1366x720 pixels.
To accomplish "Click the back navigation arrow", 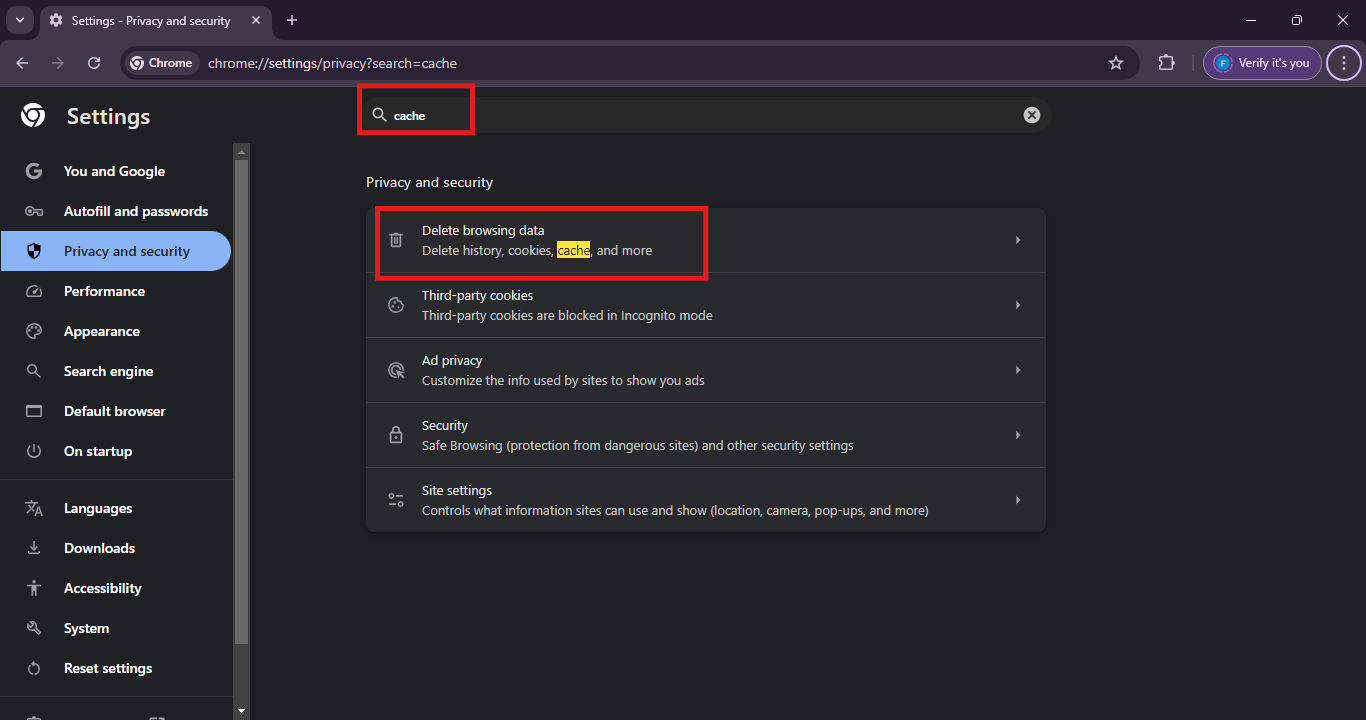I will tap(22, 63).
